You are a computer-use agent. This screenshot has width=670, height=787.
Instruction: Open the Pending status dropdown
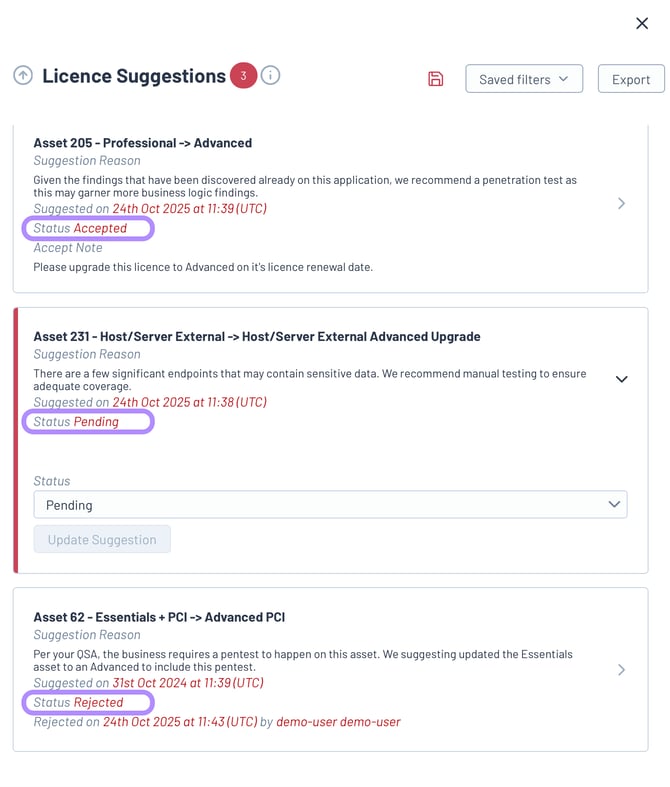click(x=330, y=505)
